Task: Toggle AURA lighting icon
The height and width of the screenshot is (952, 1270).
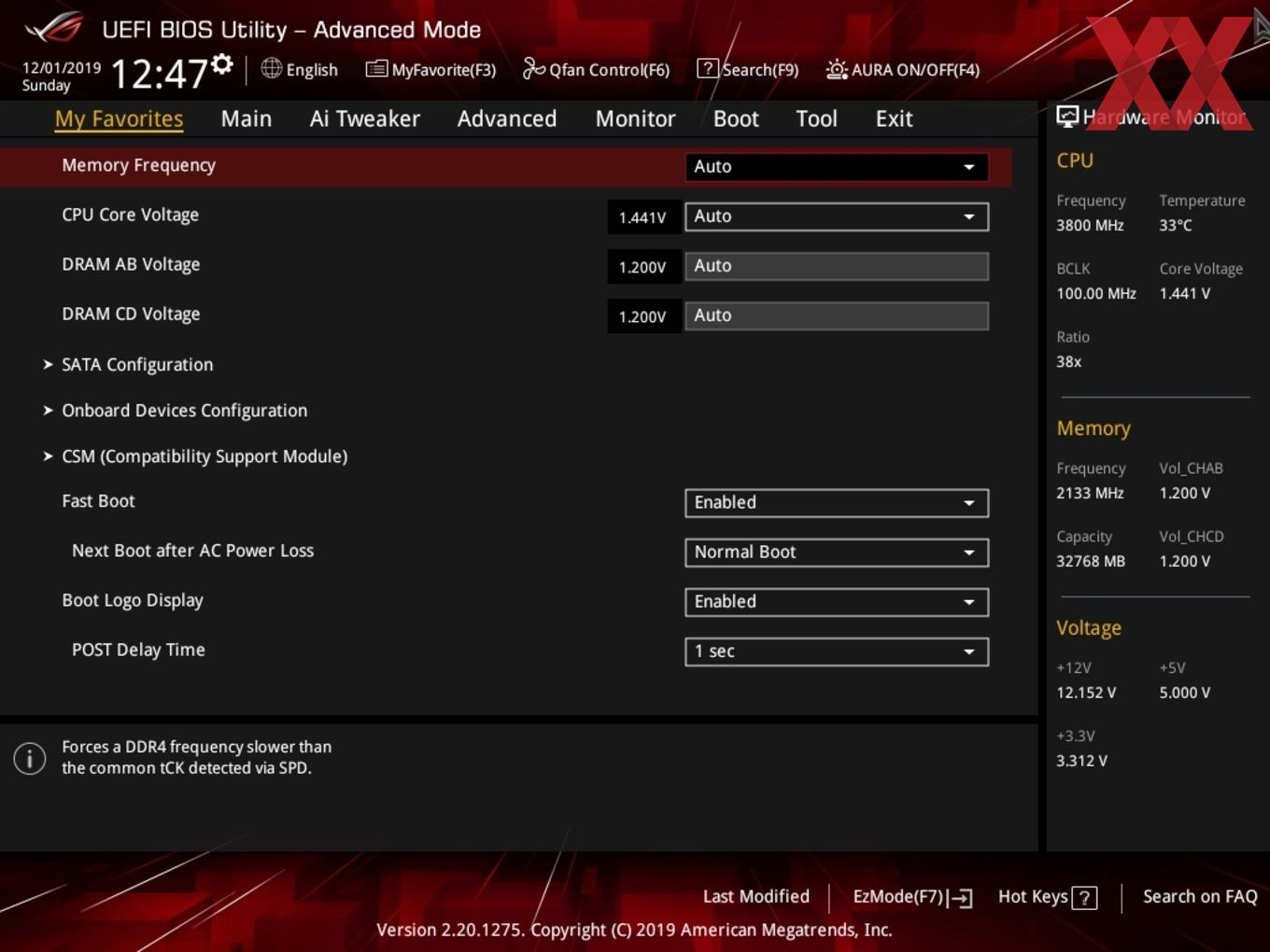Action: tap(837, 69)
